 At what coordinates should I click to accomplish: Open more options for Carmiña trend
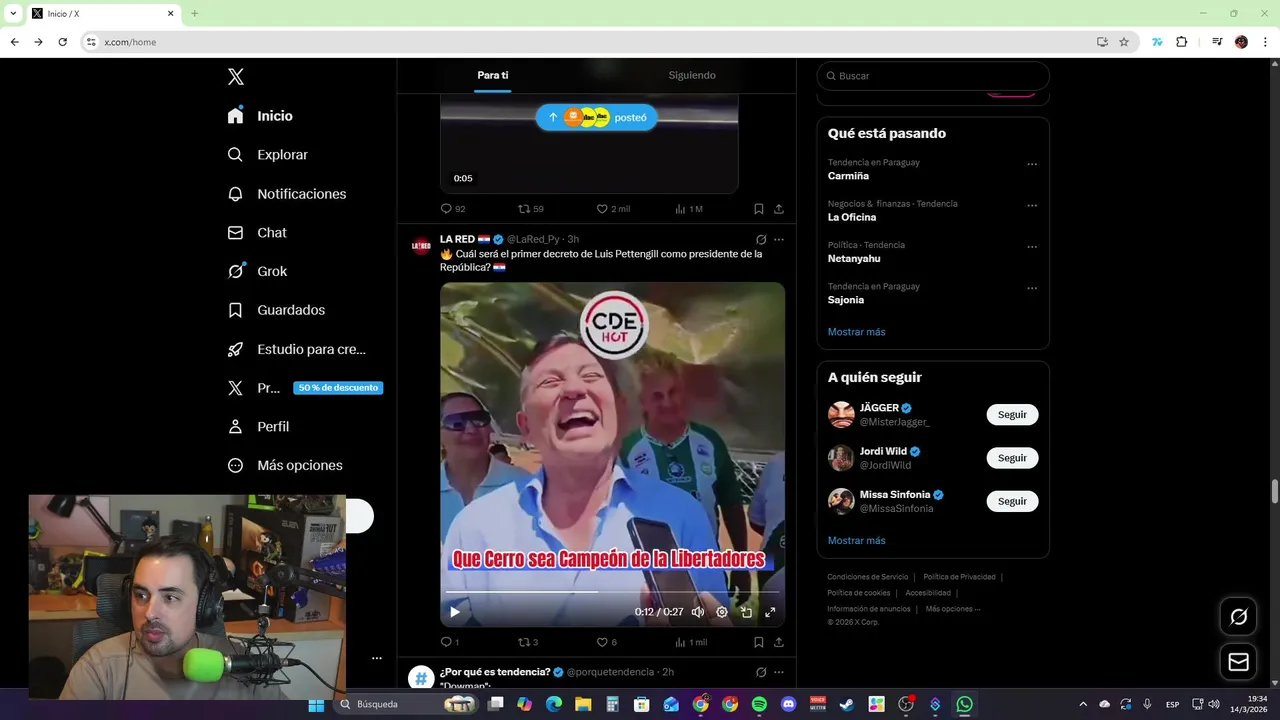pos(1032,164)
